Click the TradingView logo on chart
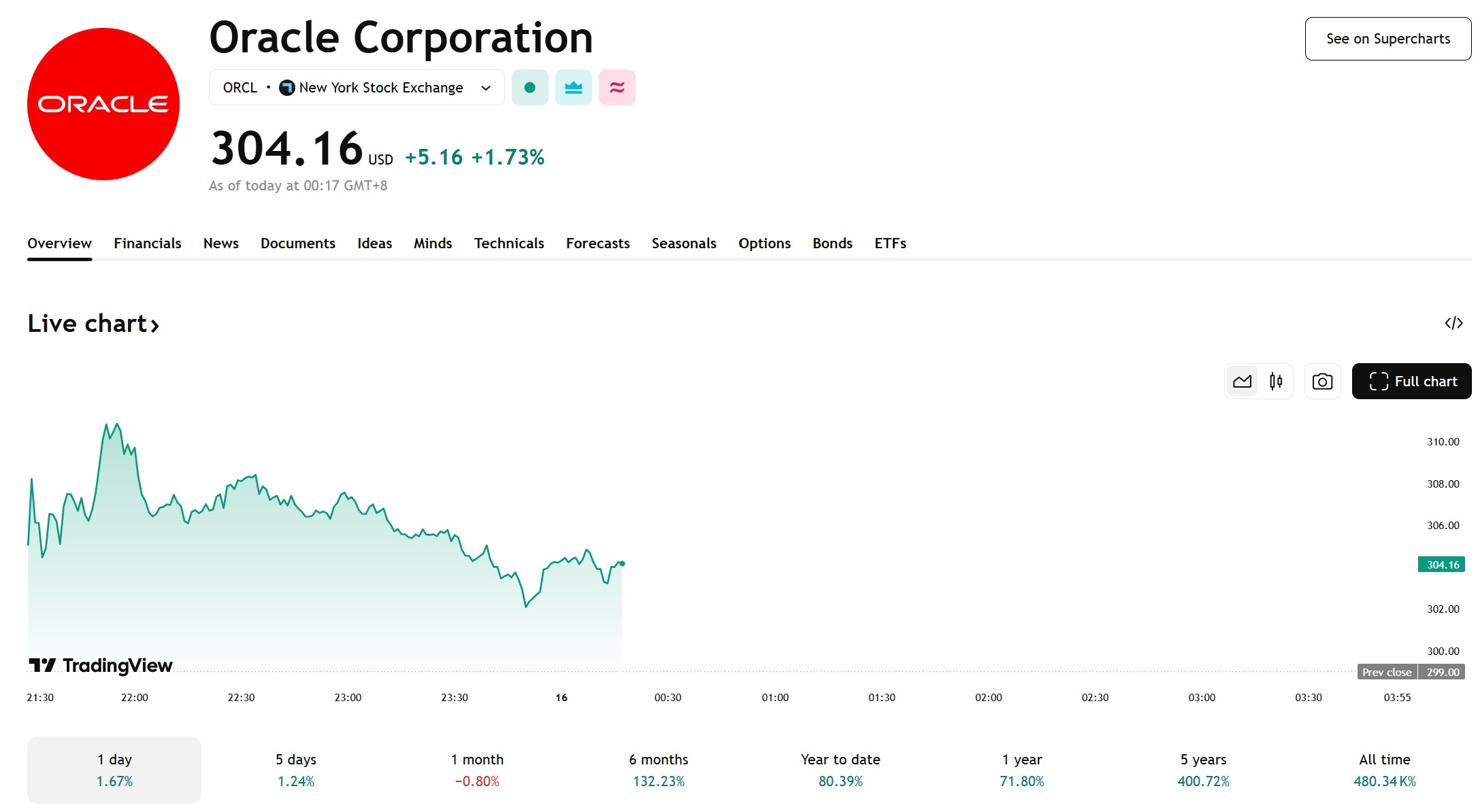The image size is (1478, 812). 101,665
